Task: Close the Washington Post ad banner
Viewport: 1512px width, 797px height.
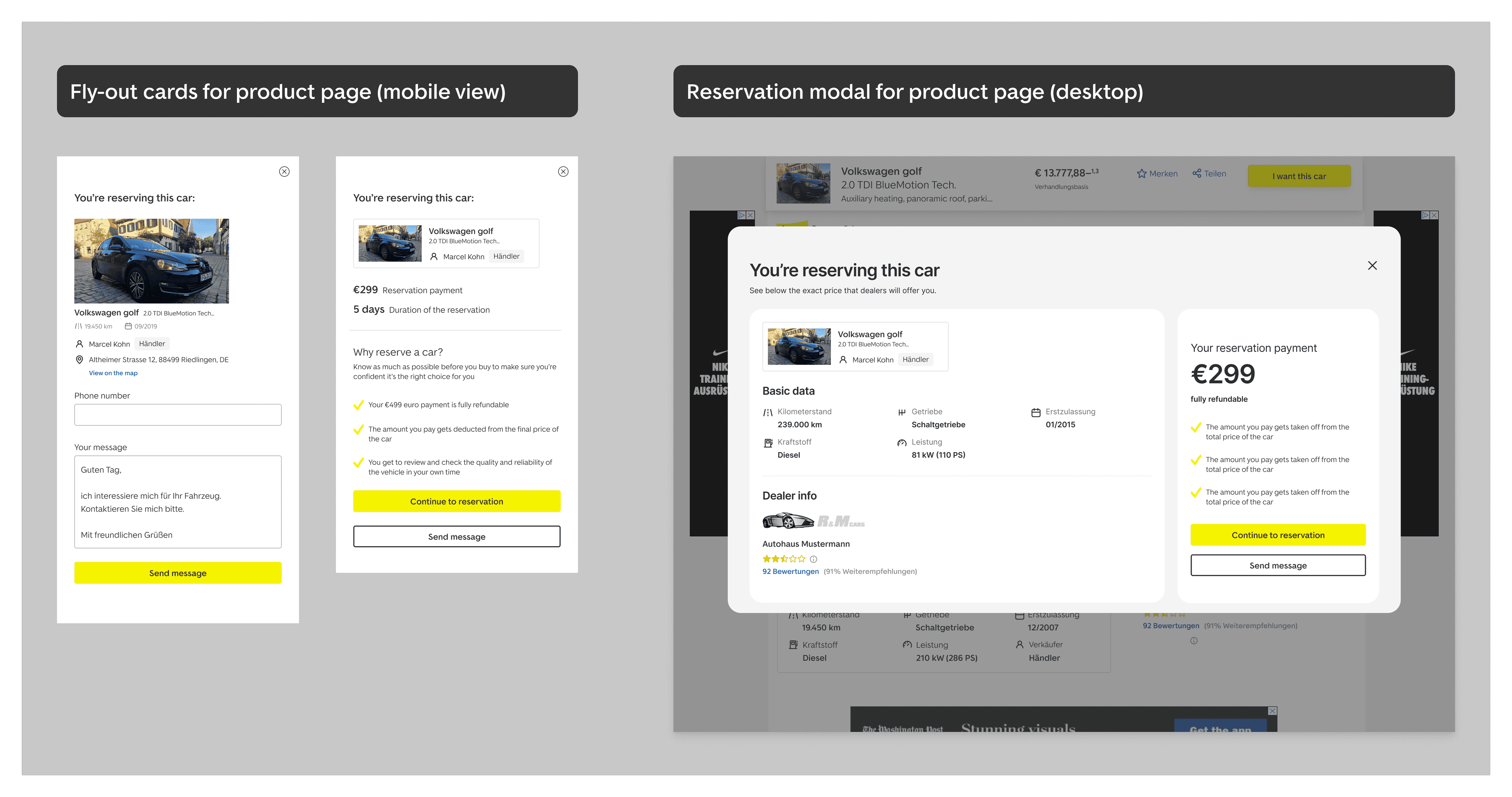Action: (1272, 711)
